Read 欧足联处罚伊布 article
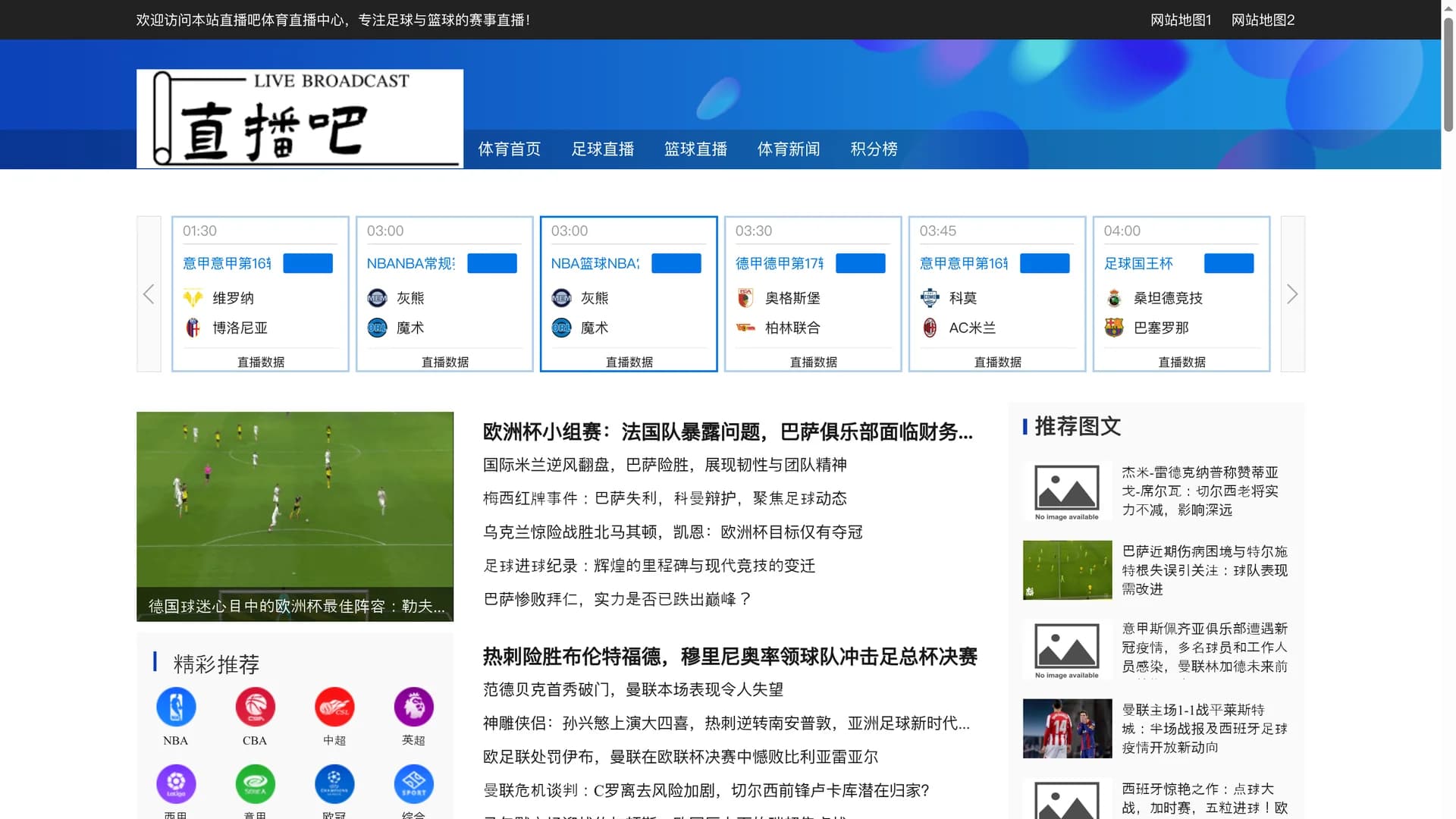 [680, 757]
